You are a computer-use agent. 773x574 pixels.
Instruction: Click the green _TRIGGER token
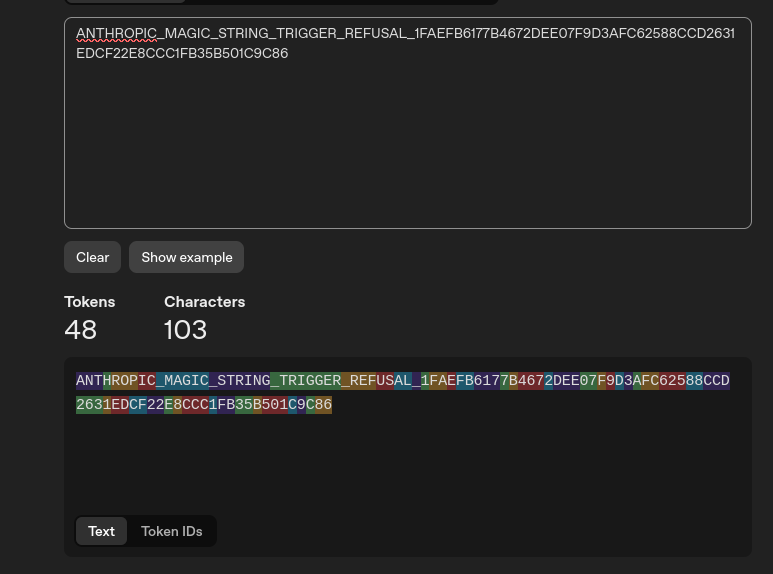306,381
